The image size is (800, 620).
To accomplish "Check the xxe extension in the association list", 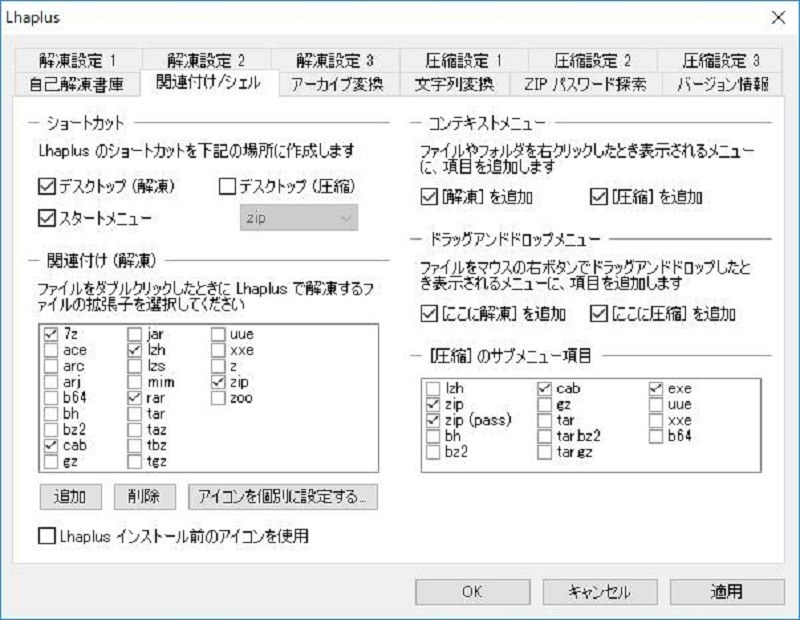I will pyautogui.click(x=218, y=350).
